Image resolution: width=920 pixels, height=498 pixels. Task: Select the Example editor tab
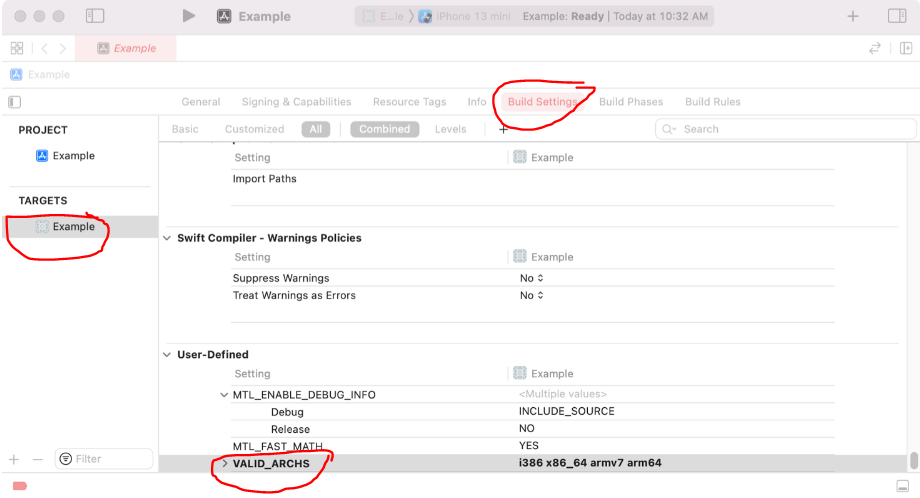point(126,48)
